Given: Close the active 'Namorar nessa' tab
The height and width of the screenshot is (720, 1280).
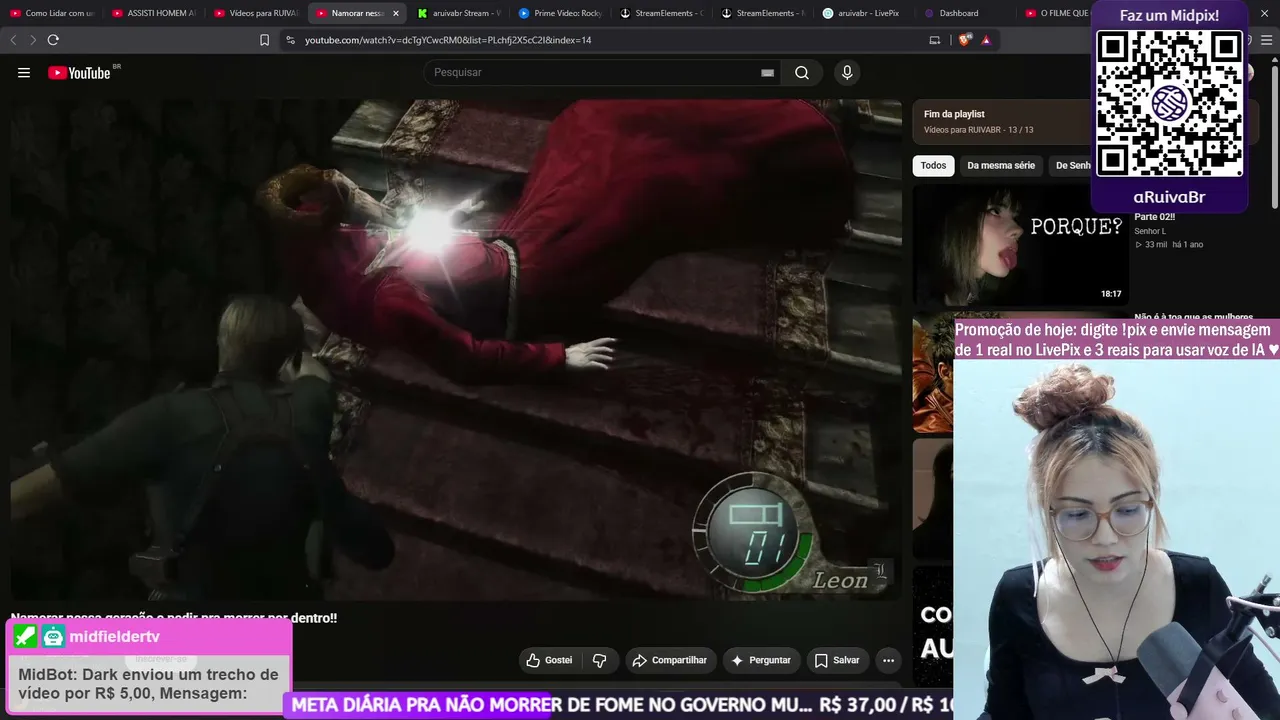Looking at the screenshot, I should [396, 13].
